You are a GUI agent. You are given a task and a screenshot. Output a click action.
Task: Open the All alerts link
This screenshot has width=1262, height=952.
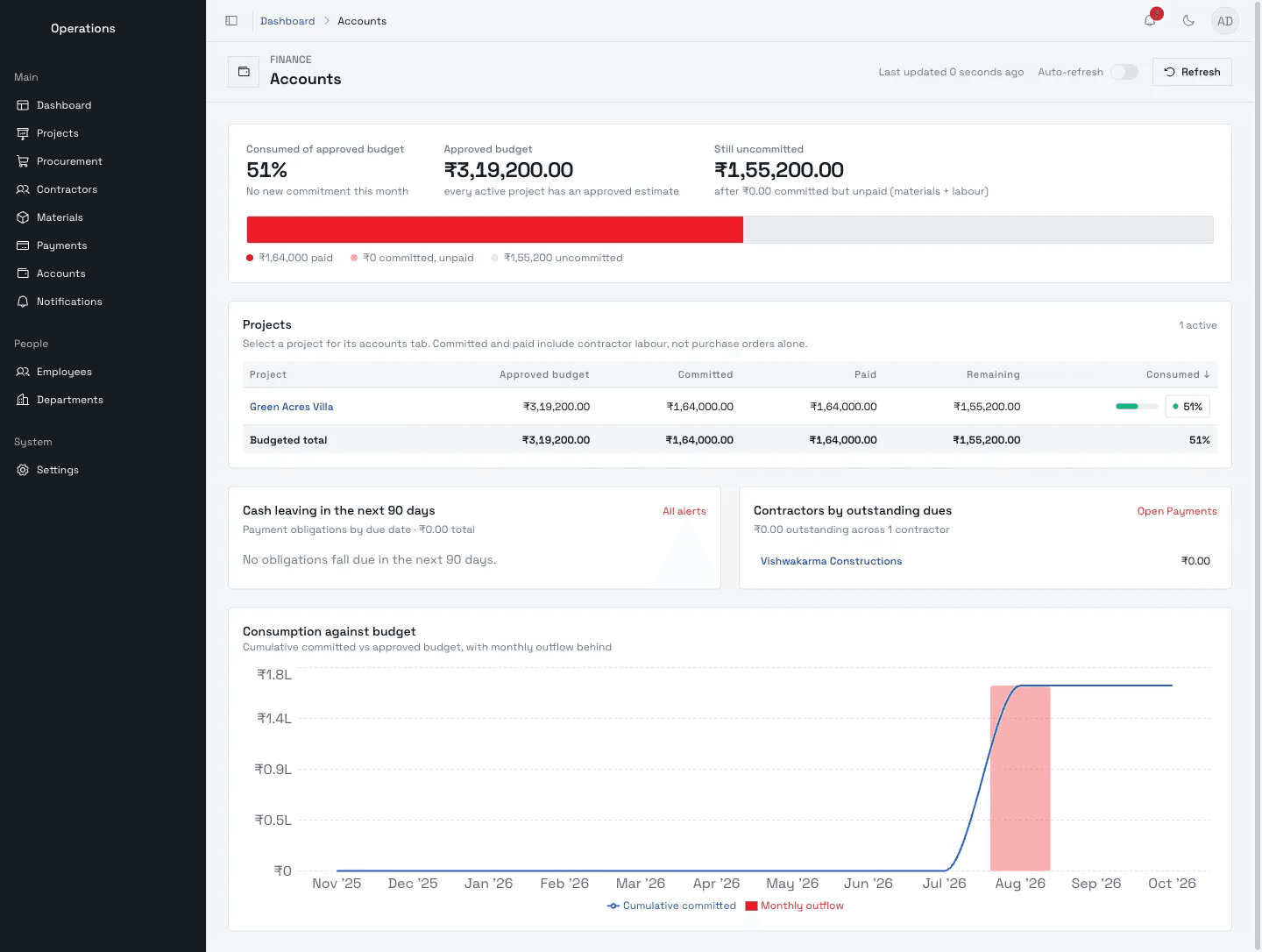tap(684, 511)
